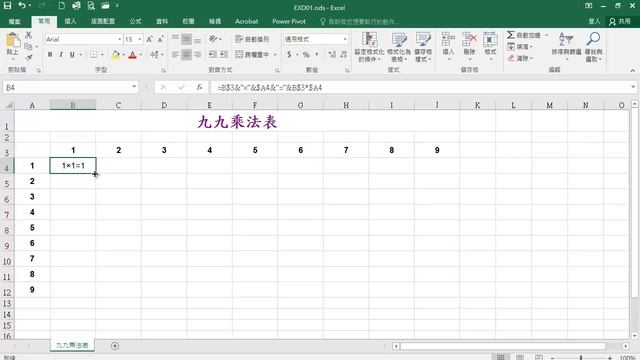Screen dimensions: 640x360
Task: Open fill color dropdown arrow
Action: coord(124,55)
